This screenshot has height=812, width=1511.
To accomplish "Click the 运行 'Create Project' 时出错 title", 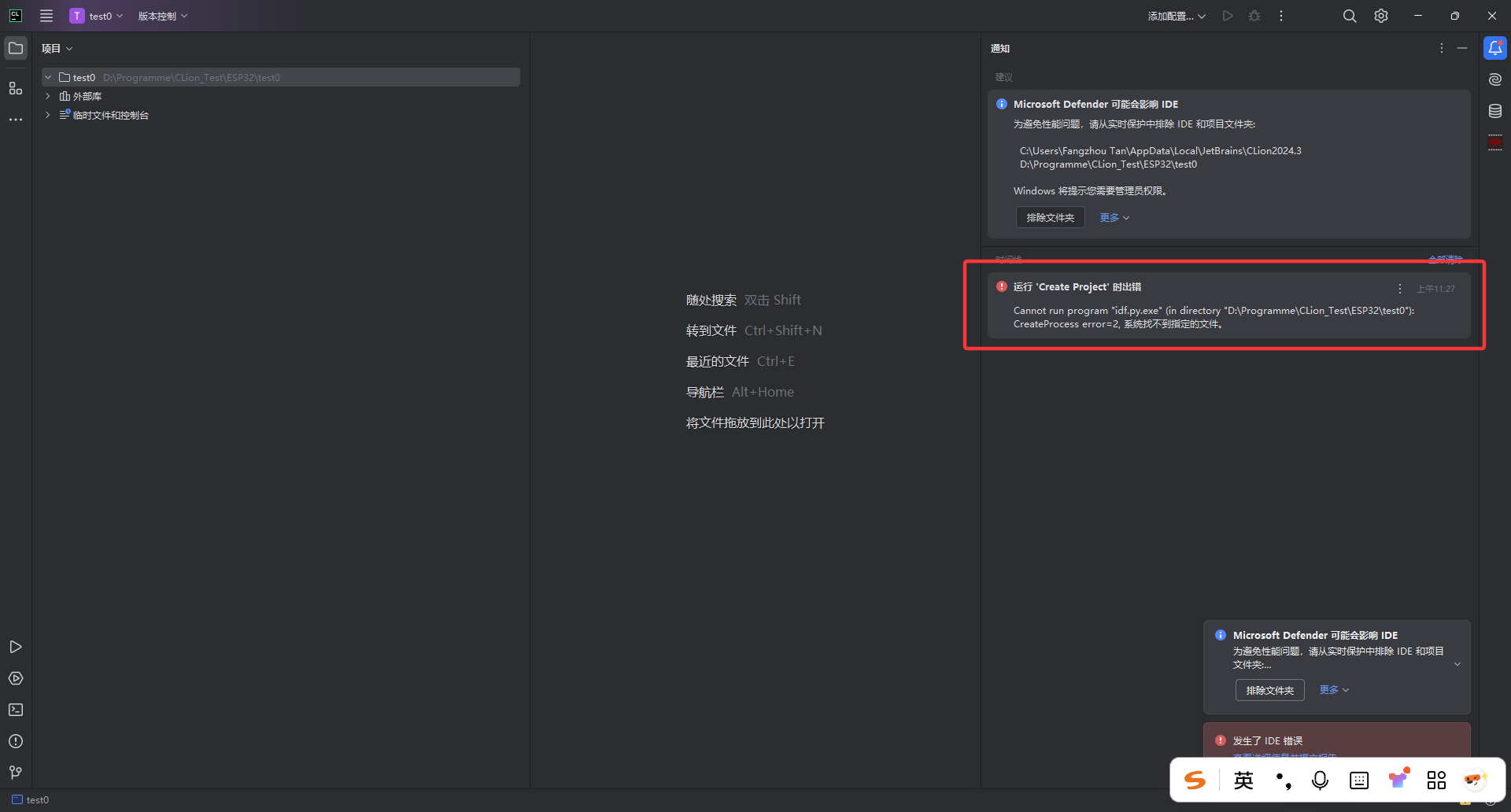I will [1077, 286].
